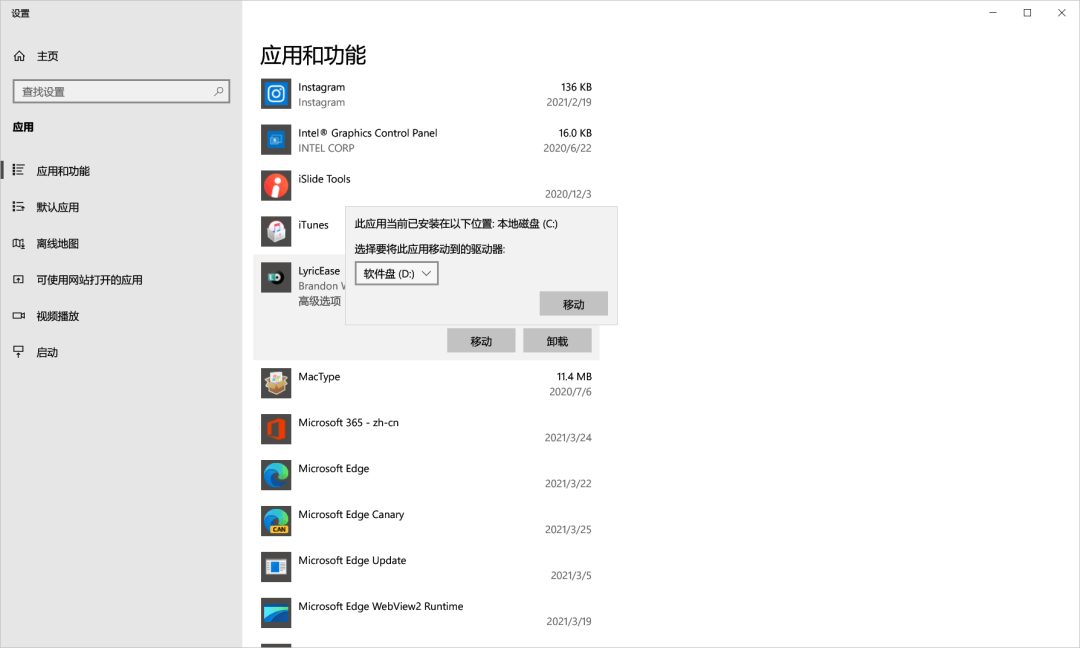Click the 移动 button under LyricEase
The image size is (1080, 648).
point(481,341)
